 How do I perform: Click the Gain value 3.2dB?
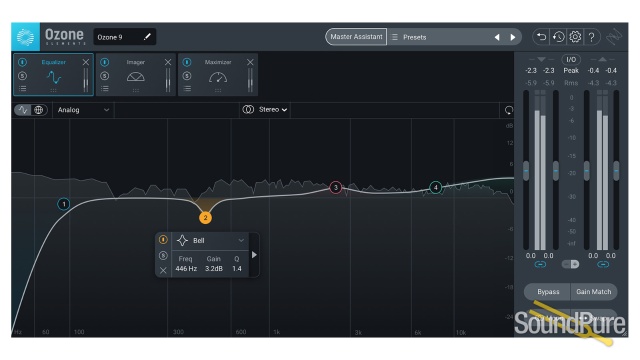coord(214,269)
